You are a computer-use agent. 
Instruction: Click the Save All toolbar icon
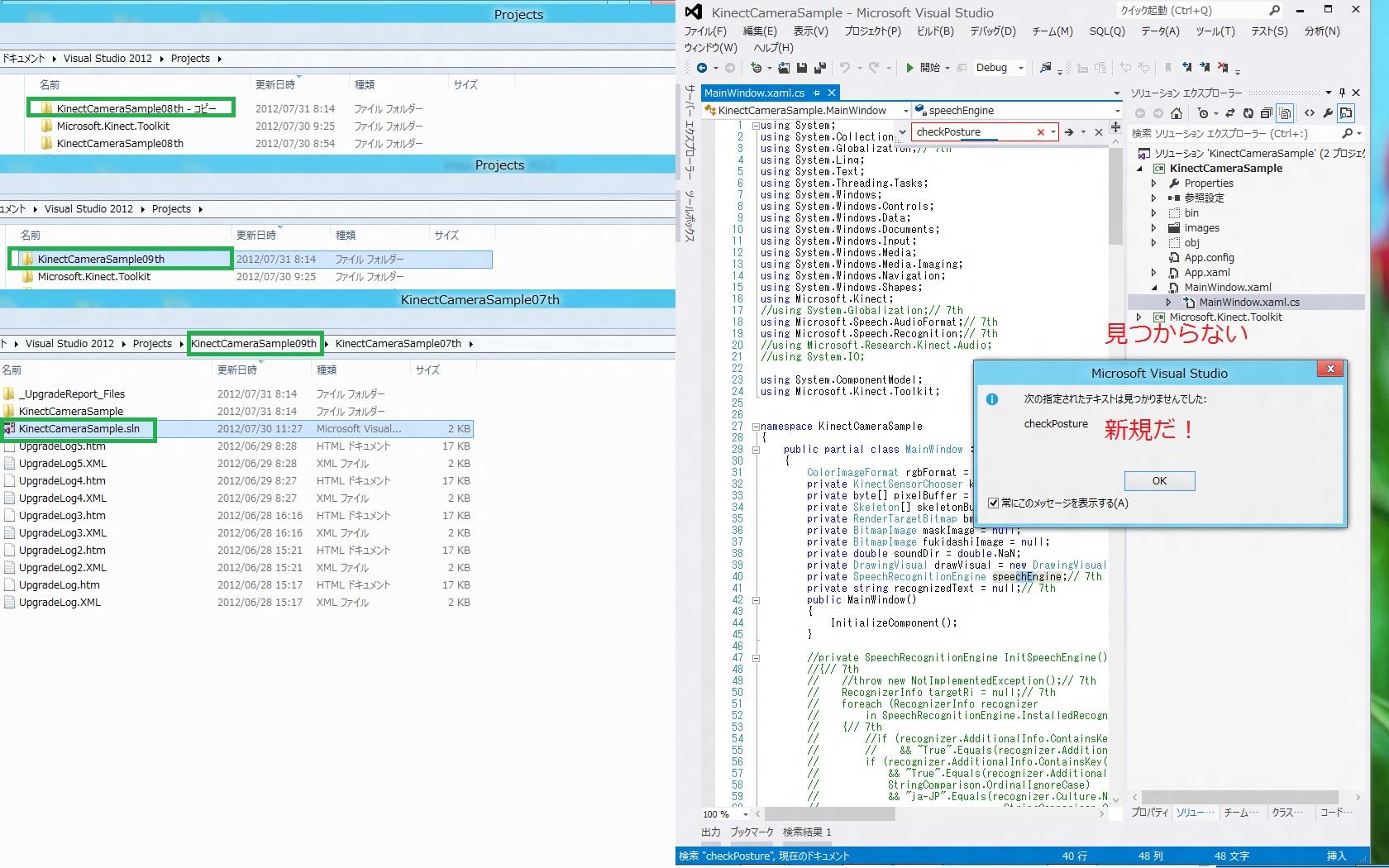coord(819,68)
